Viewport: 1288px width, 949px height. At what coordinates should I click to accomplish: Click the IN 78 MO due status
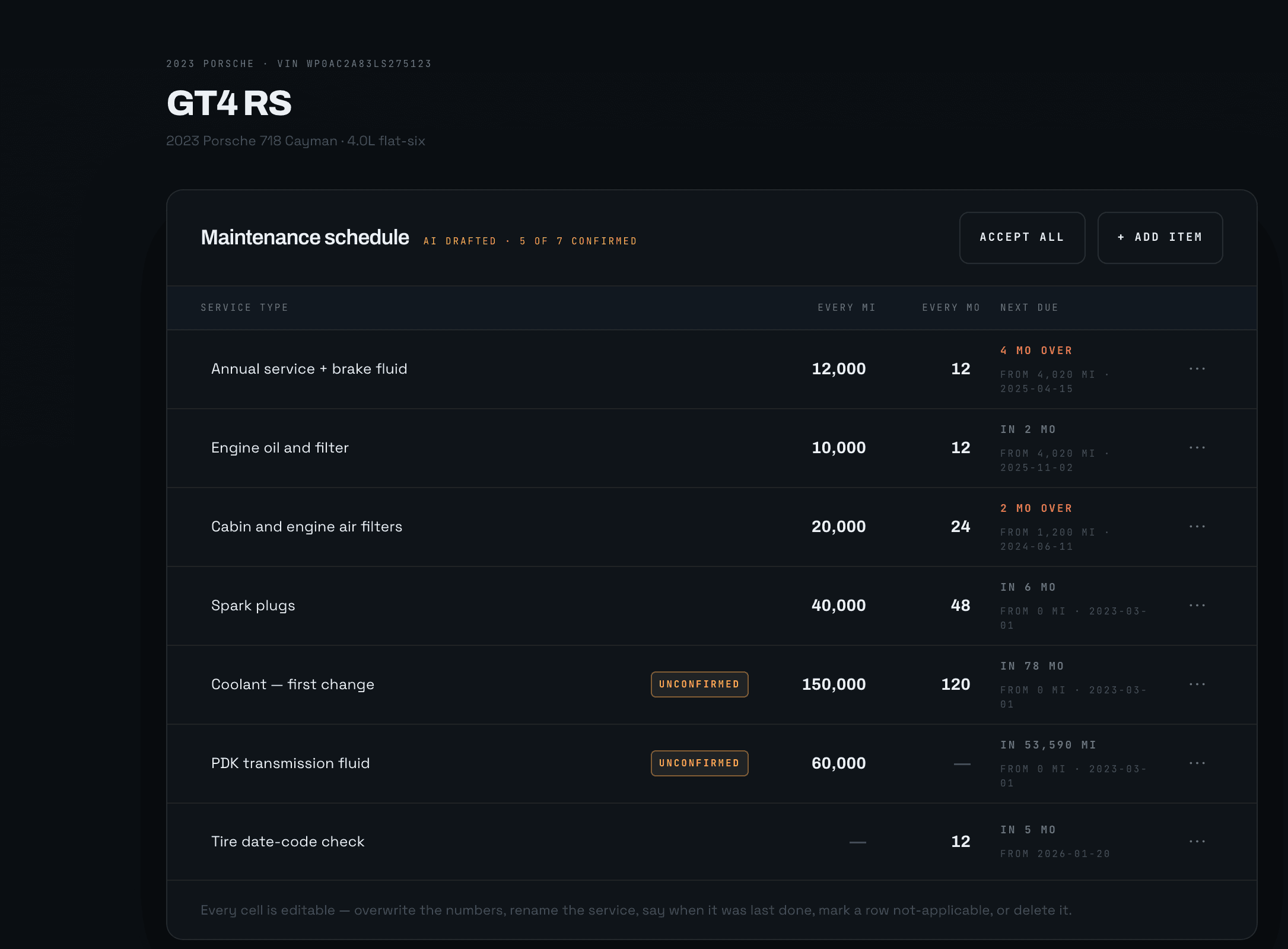pos(1032,666)
